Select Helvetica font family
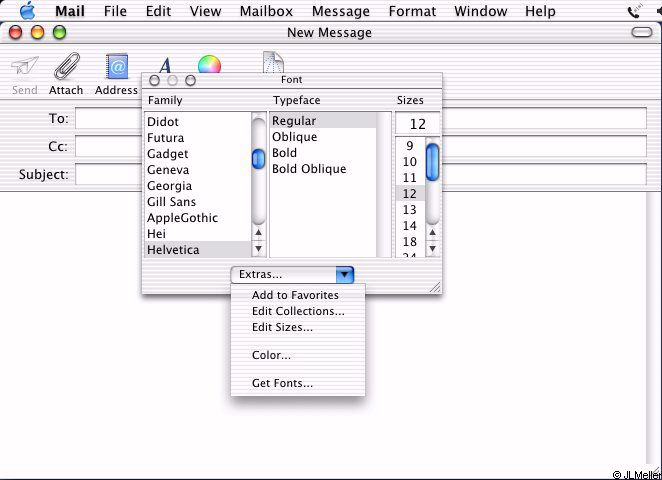Viewport: 662px width, 480px height. coord(198,249)
